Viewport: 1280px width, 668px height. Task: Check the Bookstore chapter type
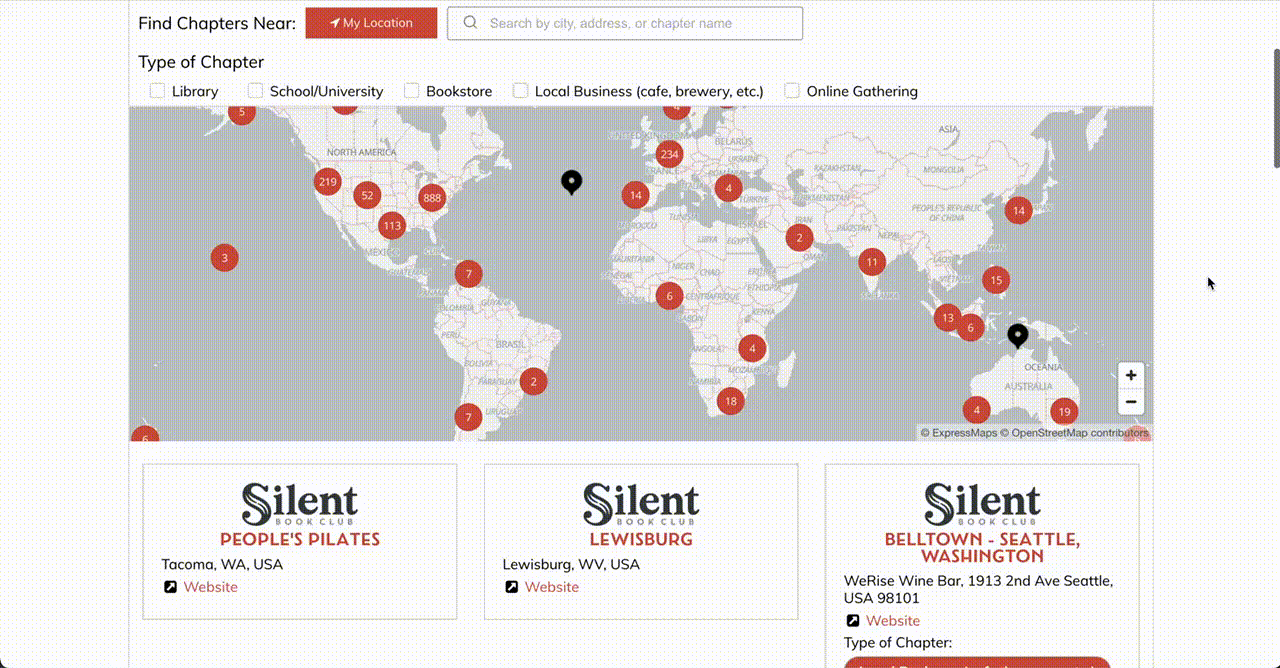(411, 91)
